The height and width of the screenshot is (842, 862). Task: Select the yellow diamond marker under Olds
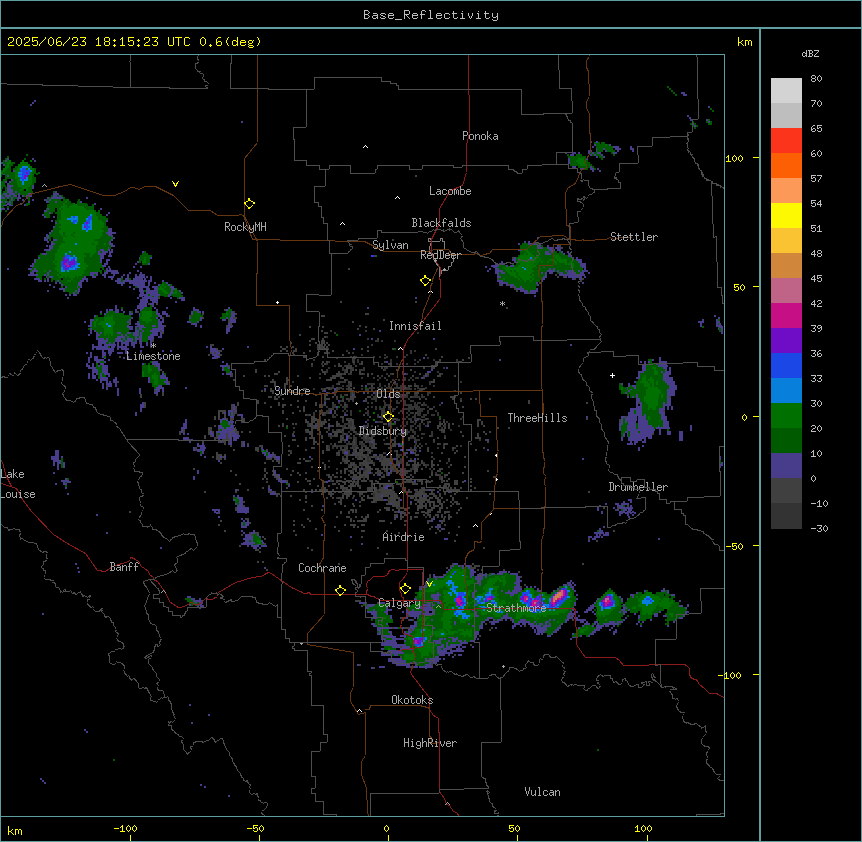388,417
